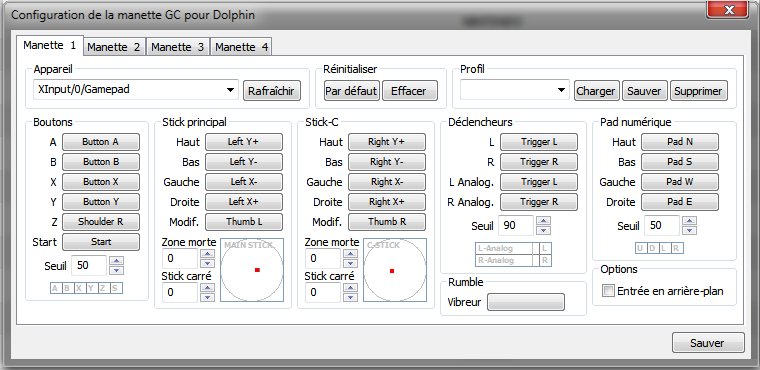
Task: Increase Stick principal Zone morte value
Action: point(207,254)
